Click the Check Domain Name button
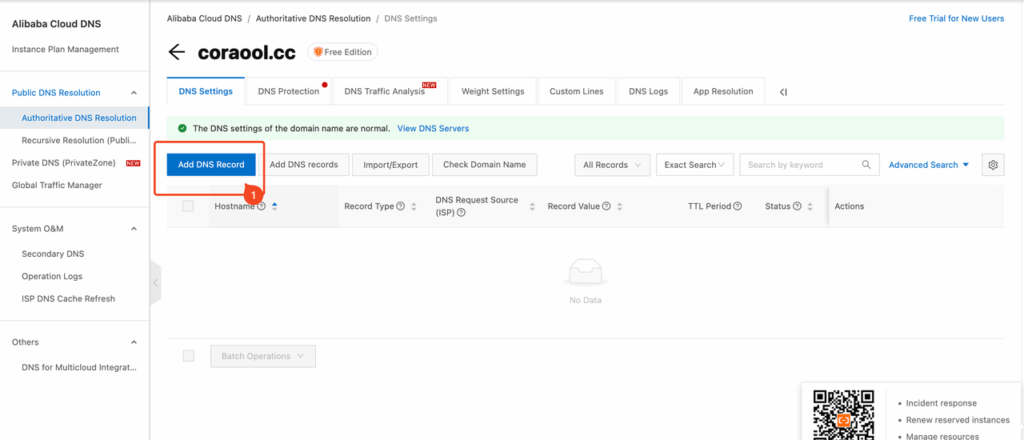Image resolution: width=1024 pixels, height=440 pixels. pos(485,165)
